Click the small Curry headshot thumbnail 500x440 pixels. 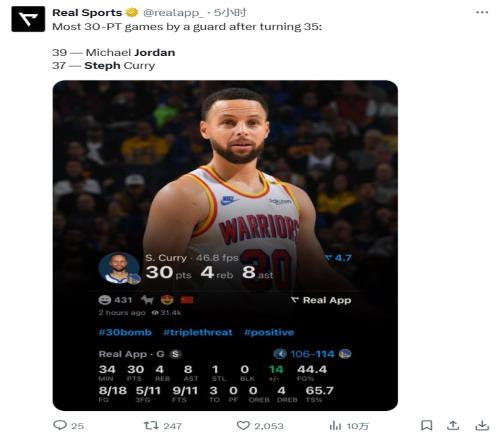[x=119, y=268]
